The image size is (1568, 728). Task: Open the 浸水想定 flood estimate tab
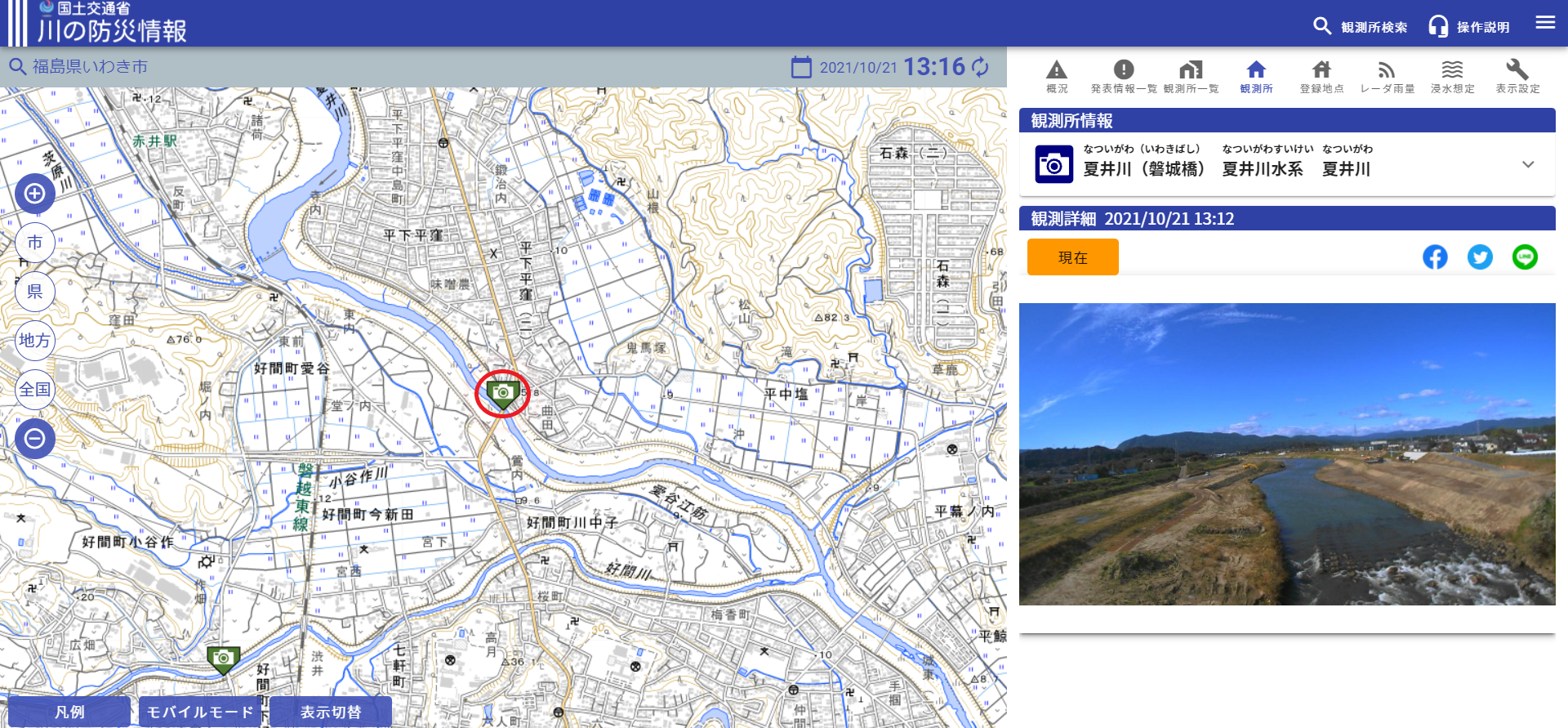pyautogui.click(x=1452, y=77)
